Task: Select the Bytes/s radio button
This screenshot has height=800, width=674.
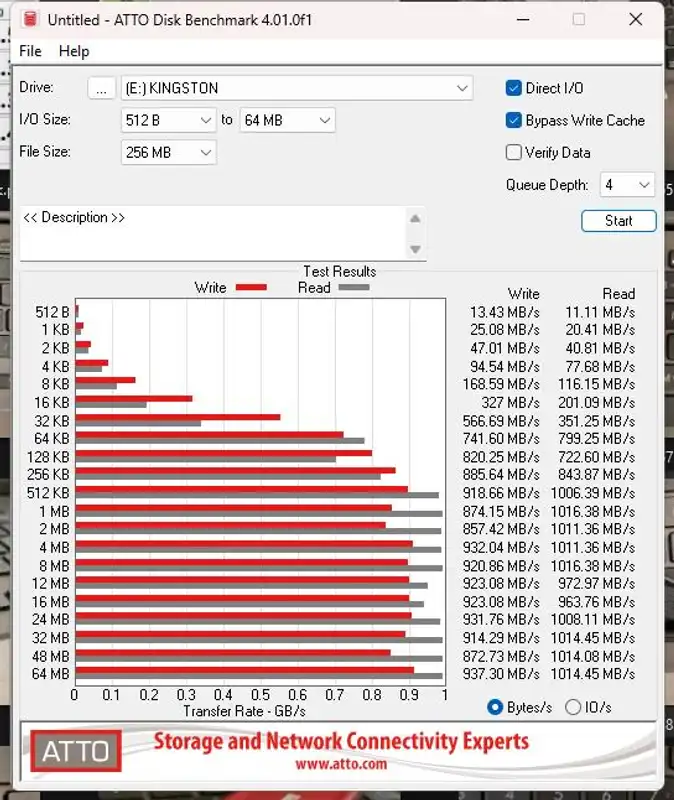Action: tap(494, 707)
